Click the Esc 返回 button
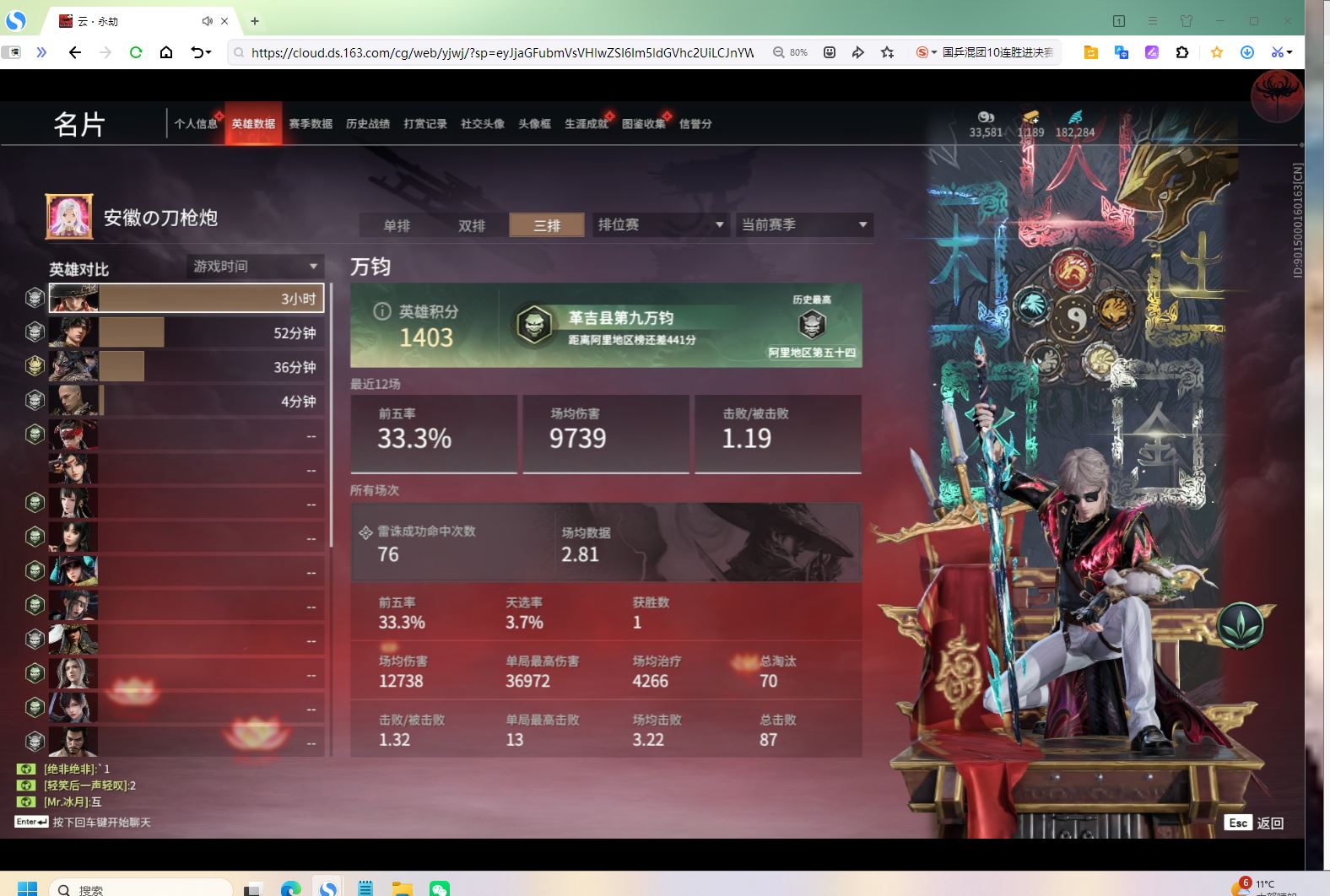 [x=1255, y=823]
